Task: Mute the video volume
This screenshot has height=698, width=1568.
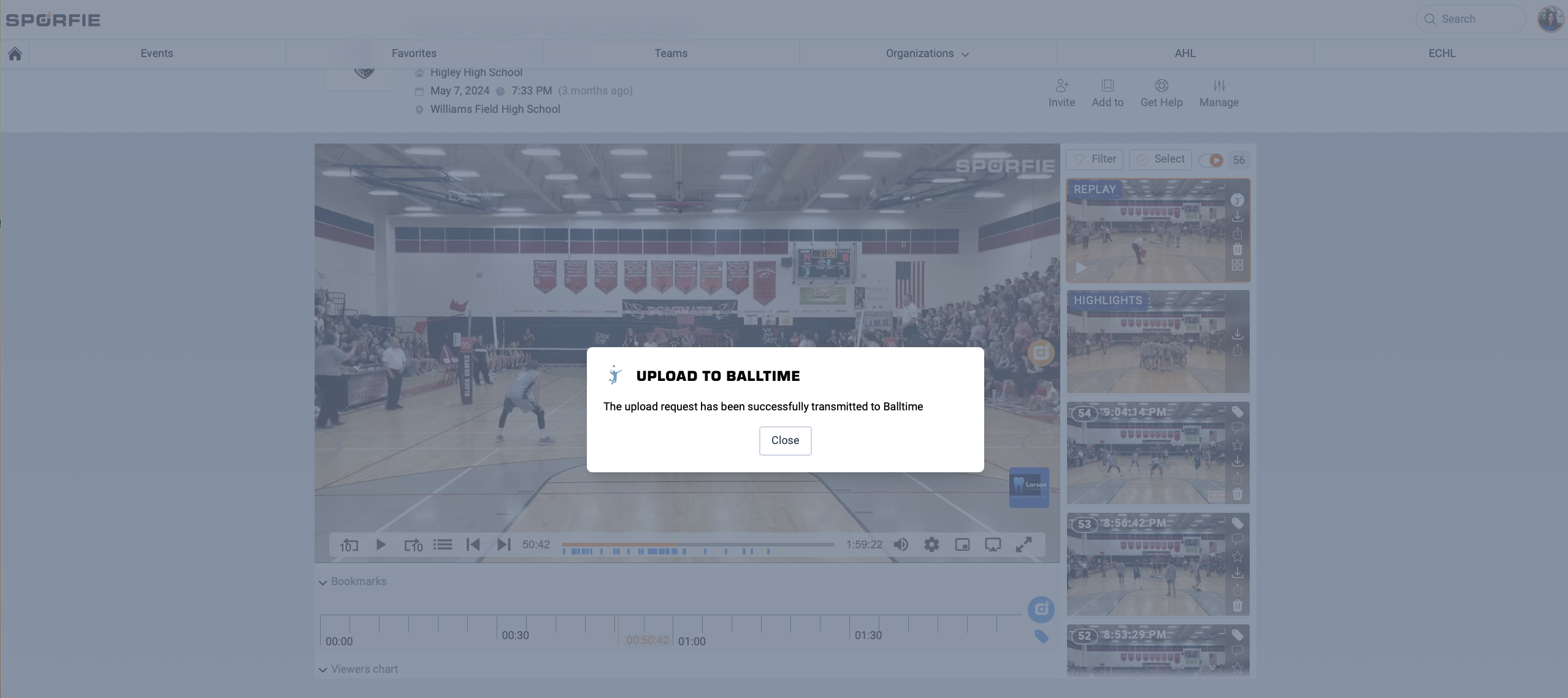Action: click(x=901, y=545)
